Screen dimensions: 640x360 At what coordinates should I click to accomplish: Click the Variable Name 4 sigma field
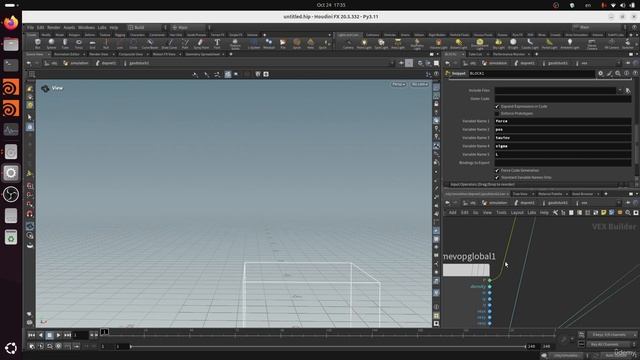tap(562, 146)
